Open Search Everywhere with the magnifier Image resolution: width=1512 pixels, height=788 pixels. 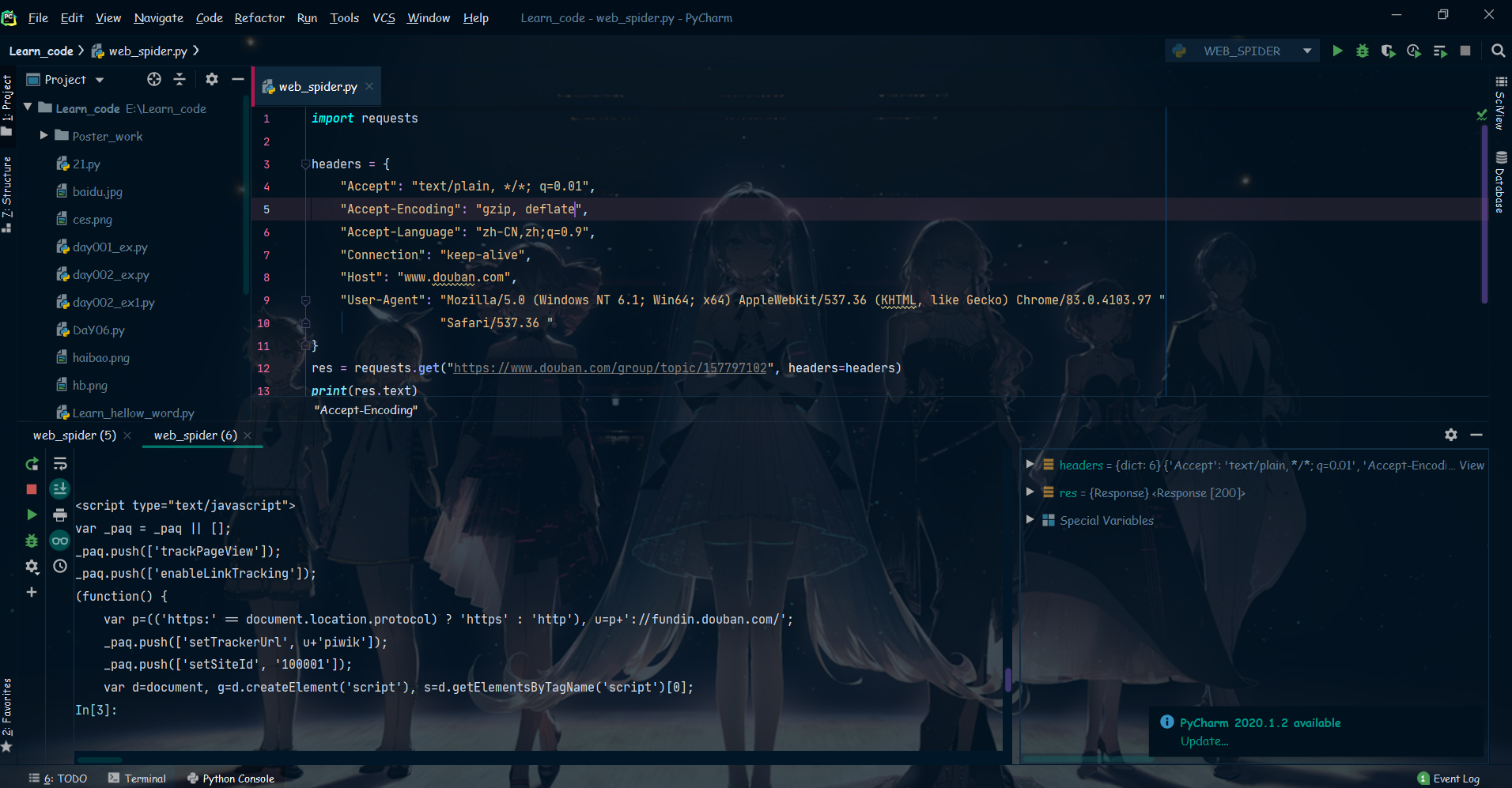point(1498,50)
